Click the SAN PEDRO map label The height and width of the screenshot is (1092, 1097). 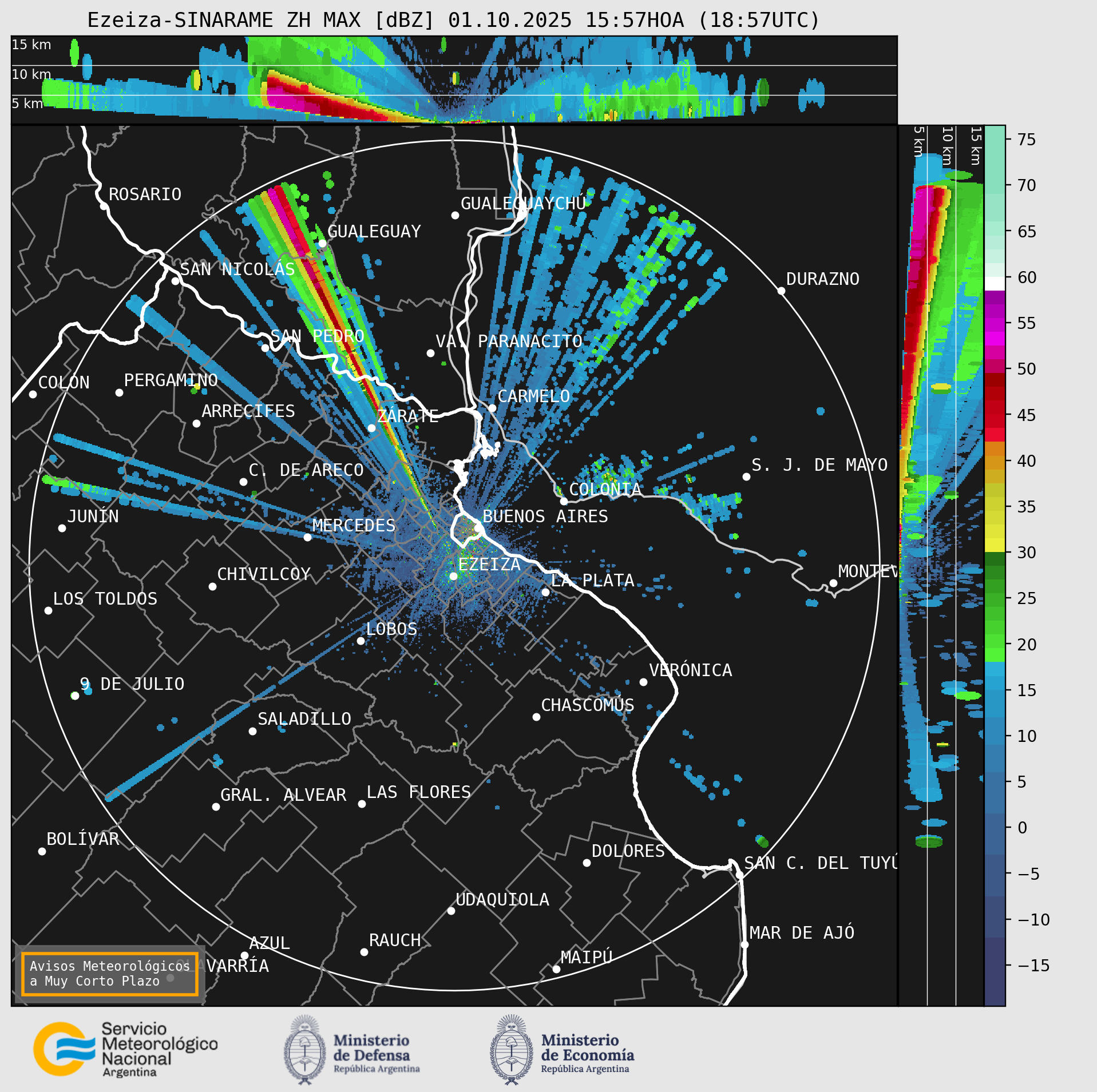(318, 336)
